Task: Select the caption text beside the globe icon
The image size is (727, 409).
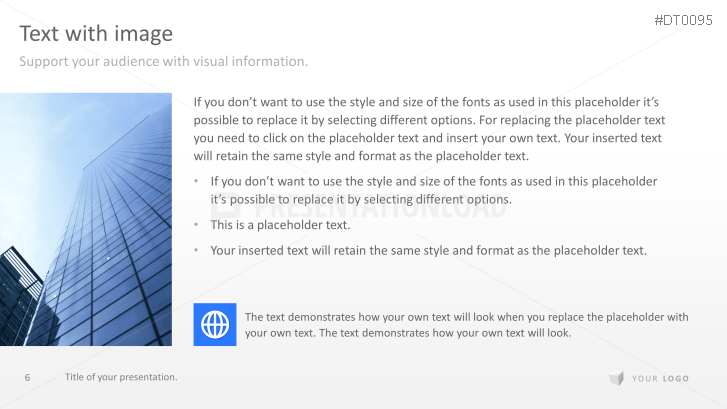Action: tap(466, 325)
